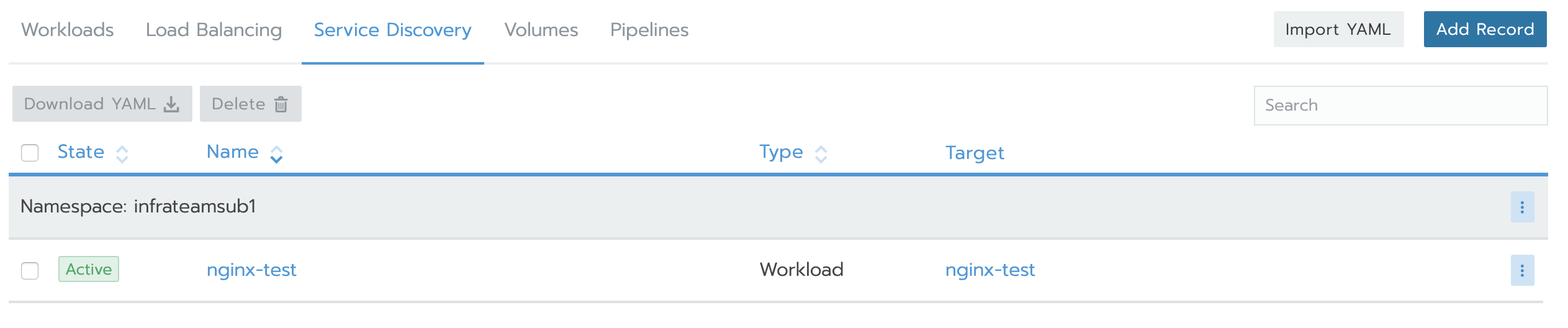
Task: Sort records by Type column arrows
Action: (821, 153)
